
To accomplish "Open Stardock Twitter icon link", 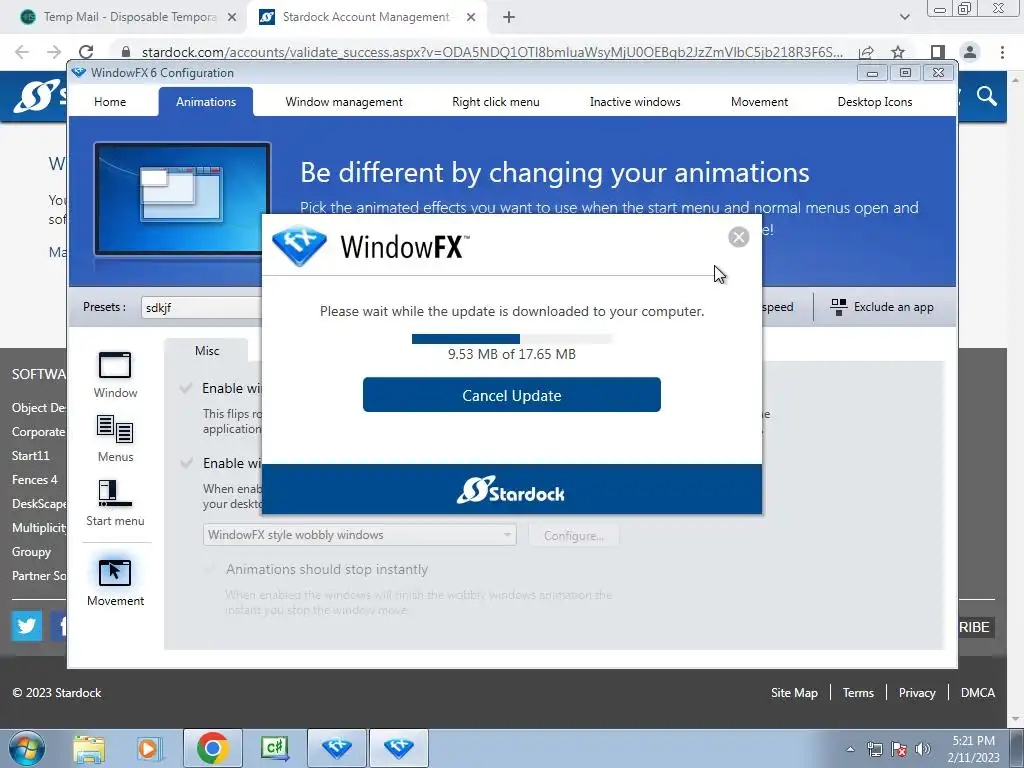I will (27, 626).
